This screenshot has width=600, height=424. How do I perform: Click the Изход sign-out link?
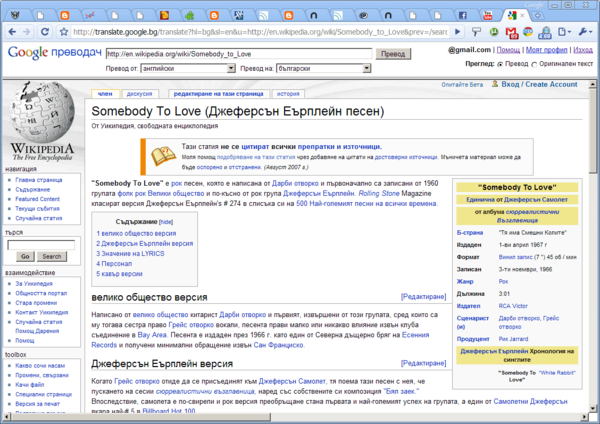click(583, 50)
